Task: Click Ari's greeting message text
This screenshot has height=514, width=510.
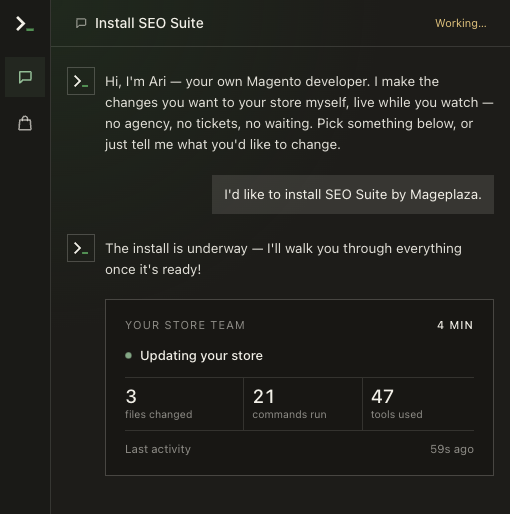Action: point(299,113)
